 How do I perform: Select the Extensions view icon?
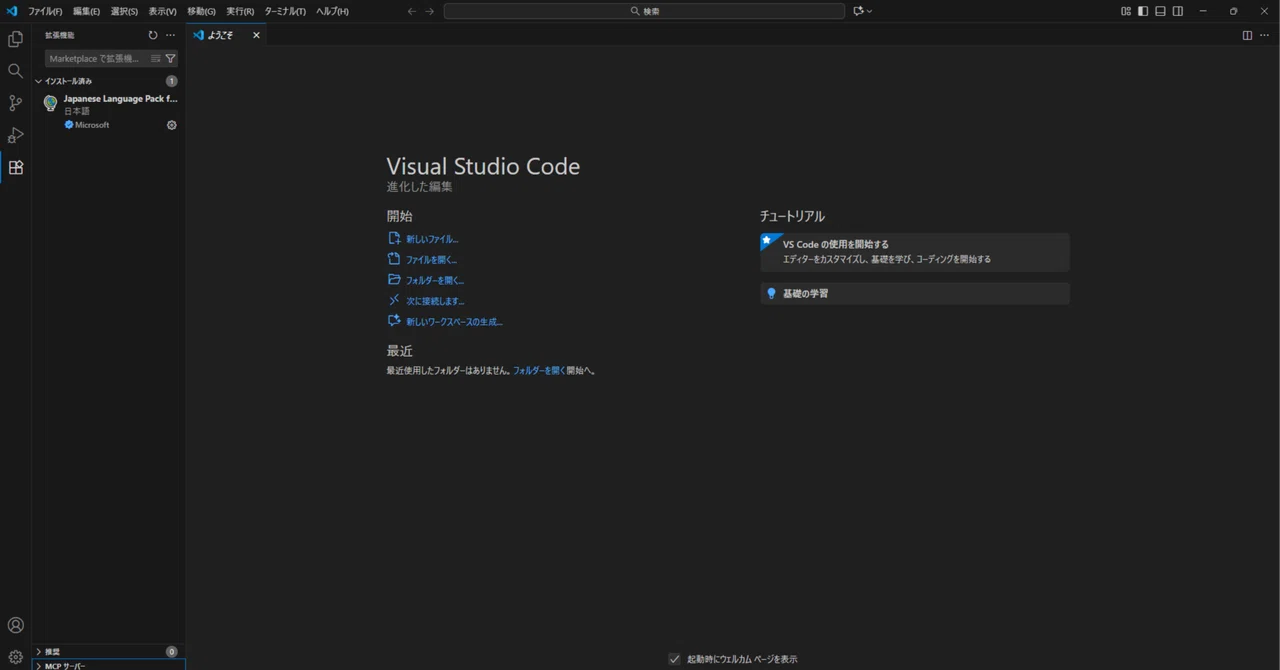[x=15, y=167]
